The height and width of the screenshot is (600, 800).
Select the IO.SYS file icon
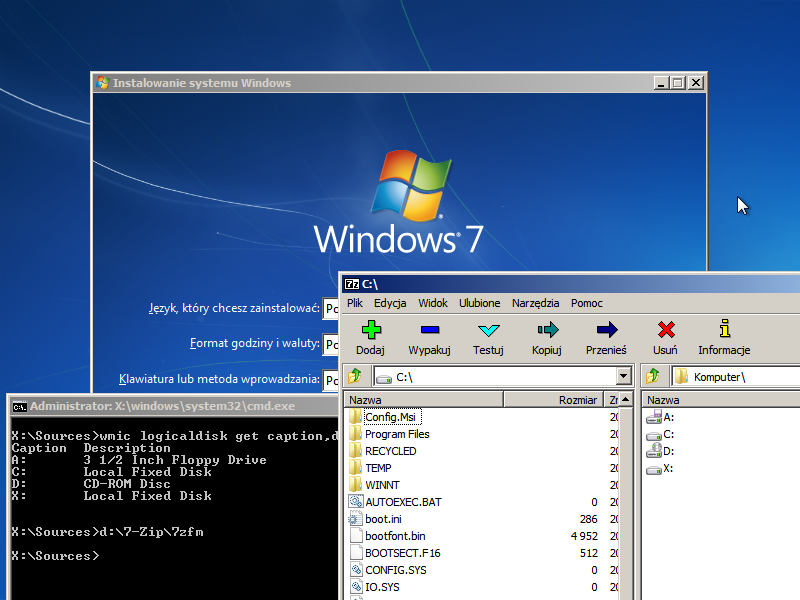(x=356, y=587)
